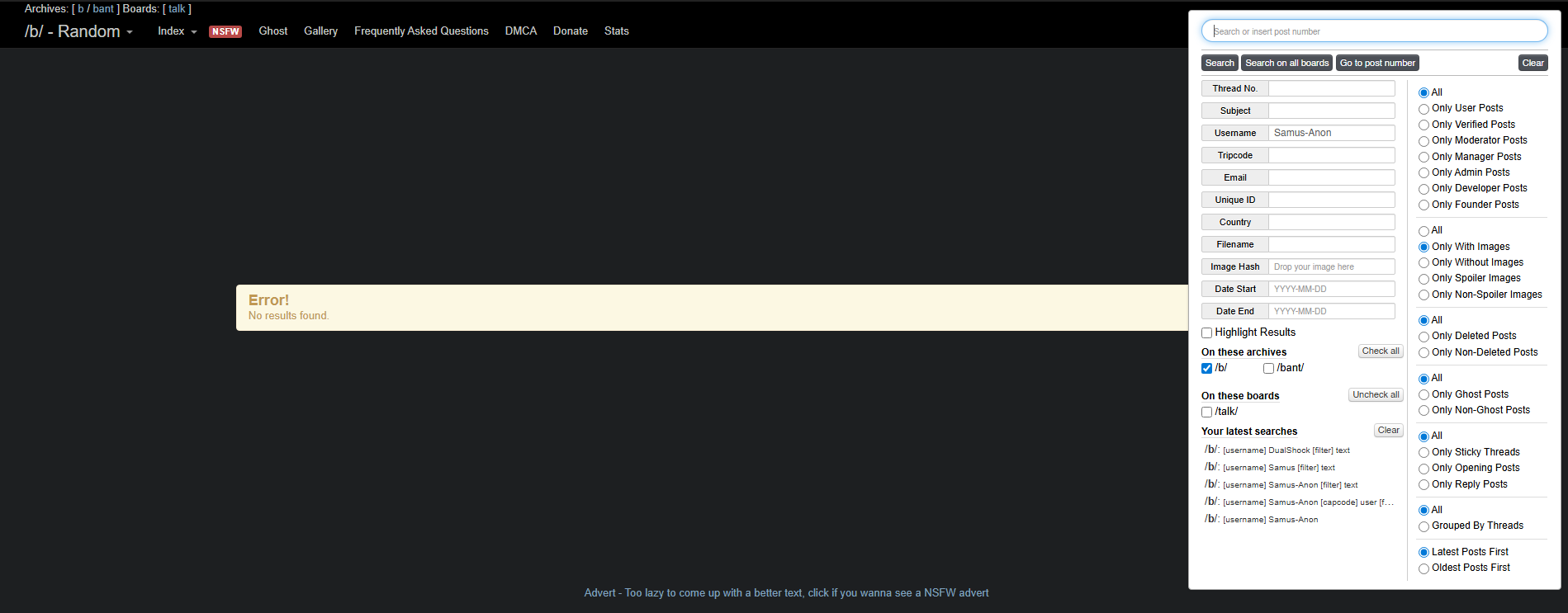The width and height of the screenshot is (1568, 613).
Task: Select the All radio above Only With Images
Action: [1424, 231]
